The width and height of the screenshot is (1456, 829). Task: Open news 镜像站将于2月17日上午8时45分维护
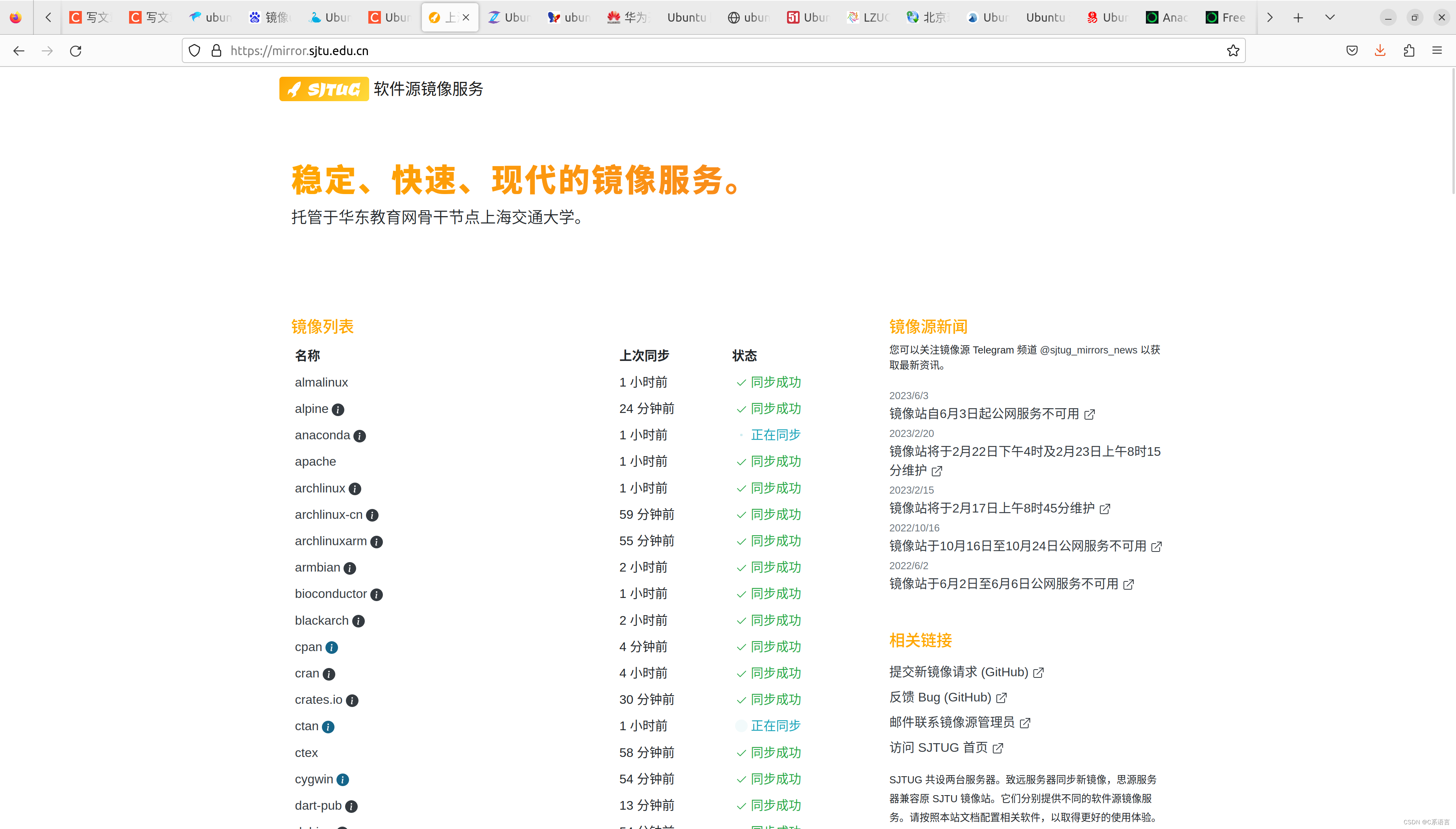[999, 509]
